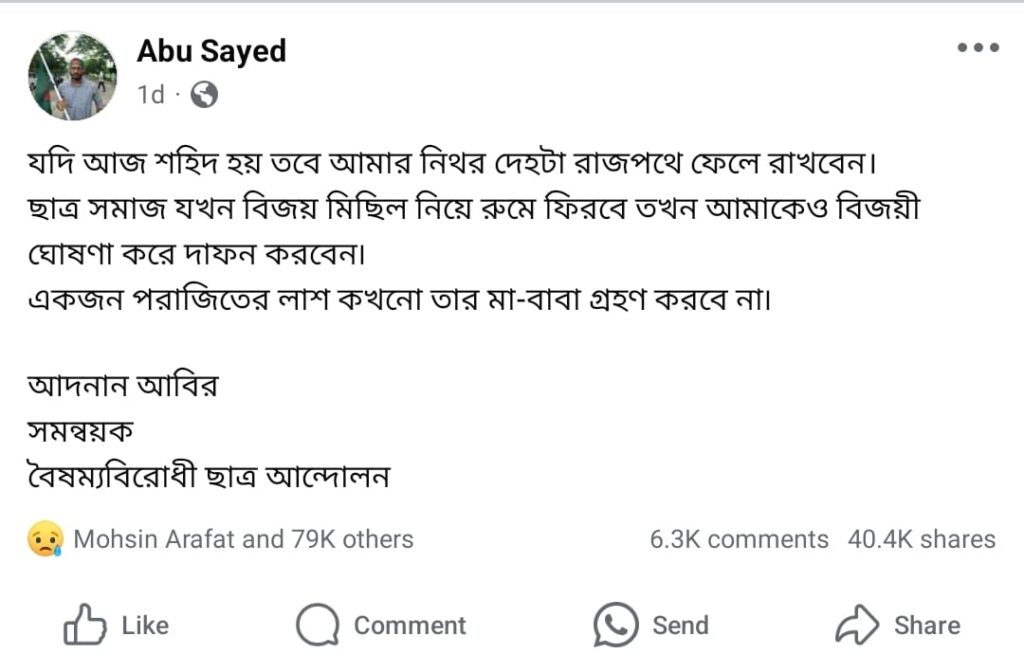The width and height of the screenshot is (1024, 672).
Task: Click the globe public audience icon
Action: (x=204, y=95)
